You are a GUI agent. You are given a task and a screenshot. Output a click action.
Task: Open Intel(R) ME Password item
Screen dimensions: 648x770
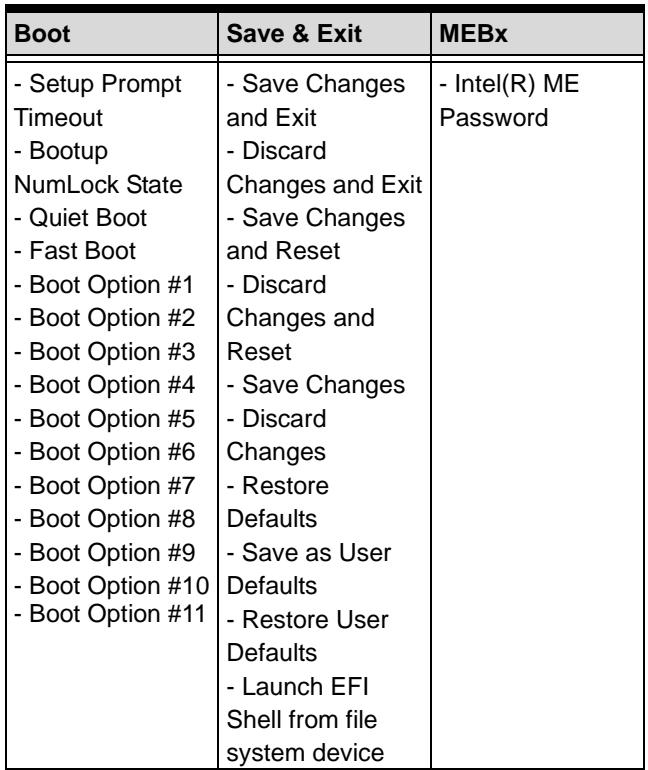(x=509, y=101)
